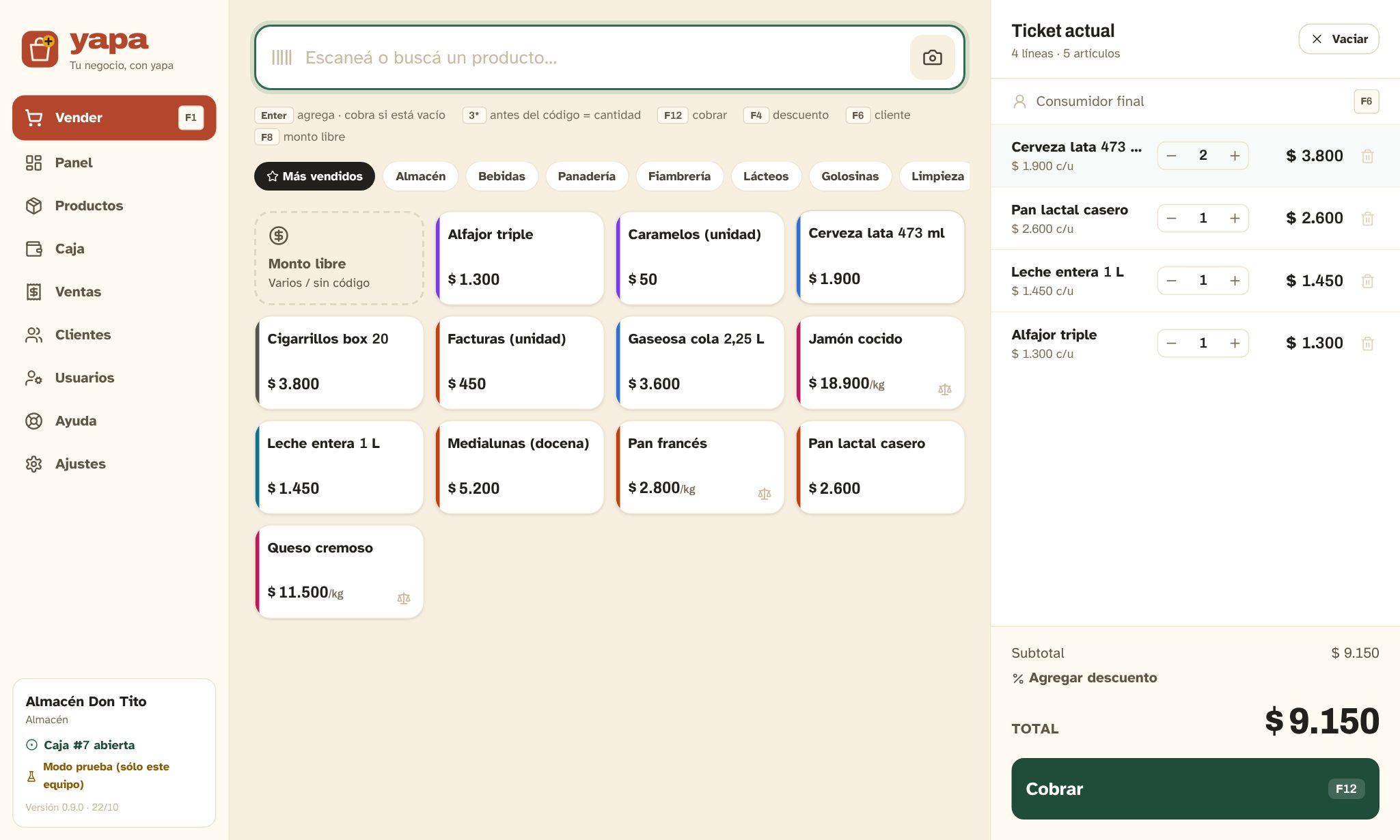Delete Alfajor triple line from ticket

1367,344
